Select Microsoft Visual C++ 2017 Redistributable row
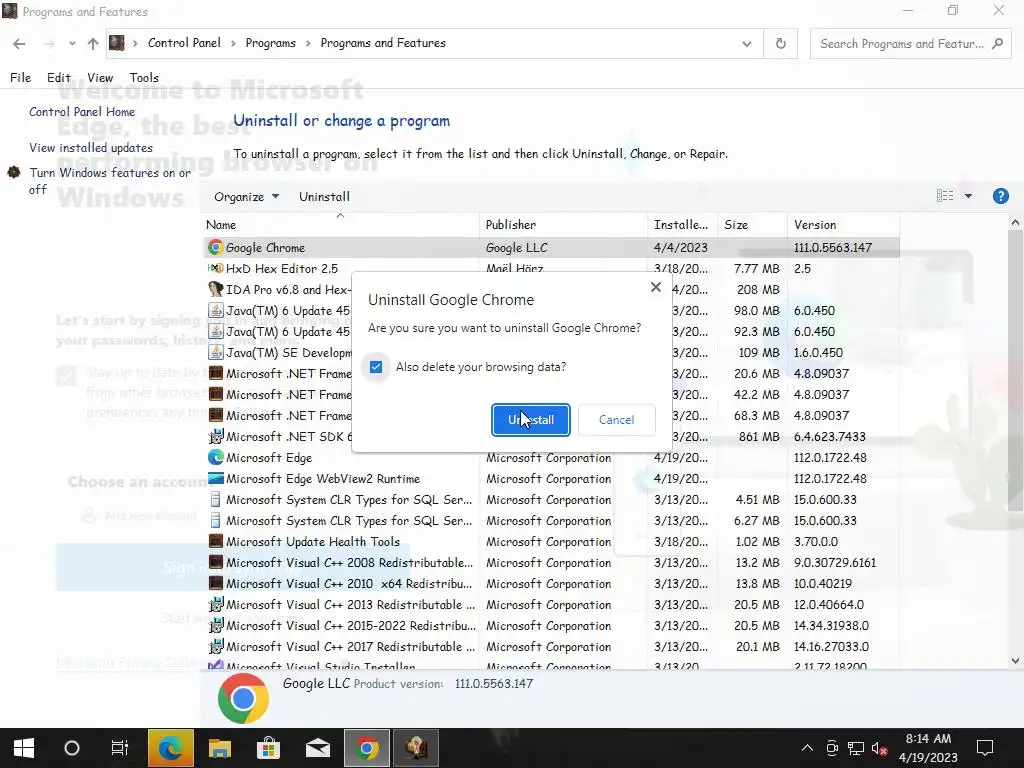This screenshot has height=768, width=1024. point(551,647)
